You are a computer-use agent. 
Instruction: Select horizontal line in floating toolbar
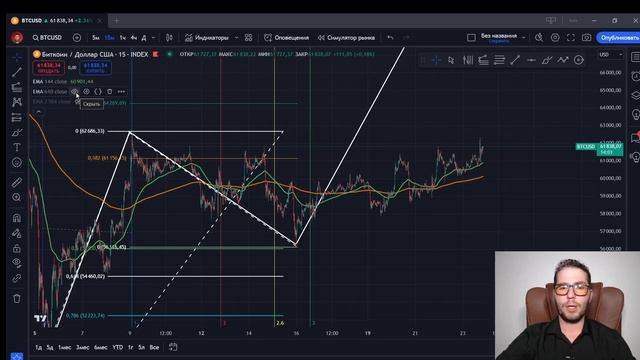tap(531, 60)
